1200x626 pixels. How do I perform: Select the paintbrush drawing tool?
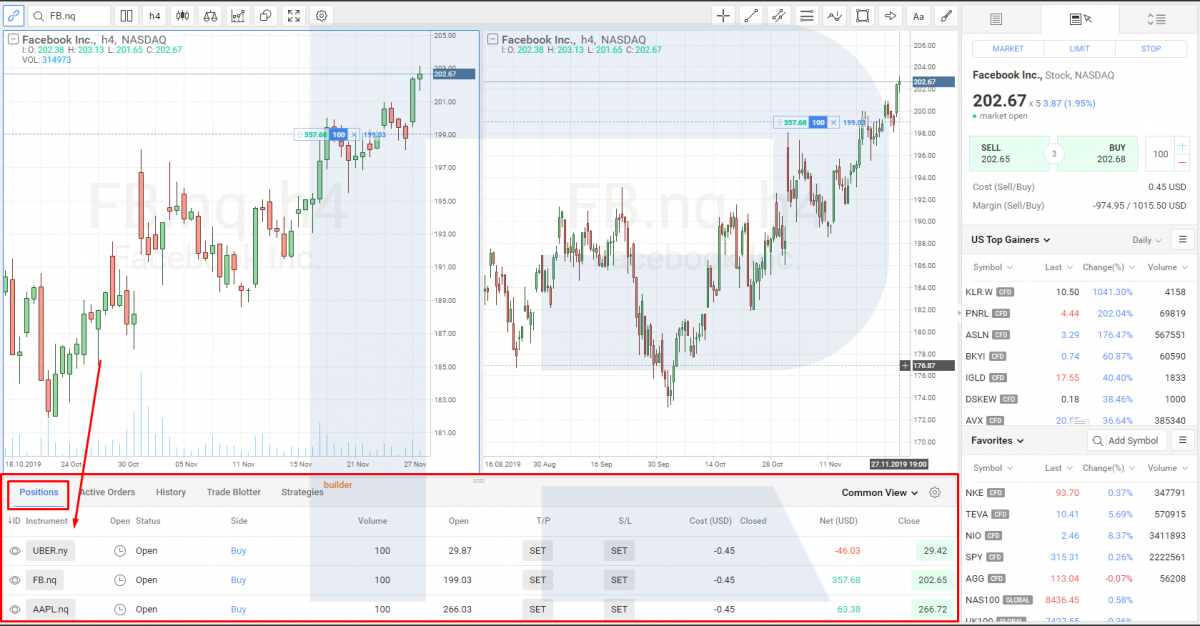coord(946,16)
